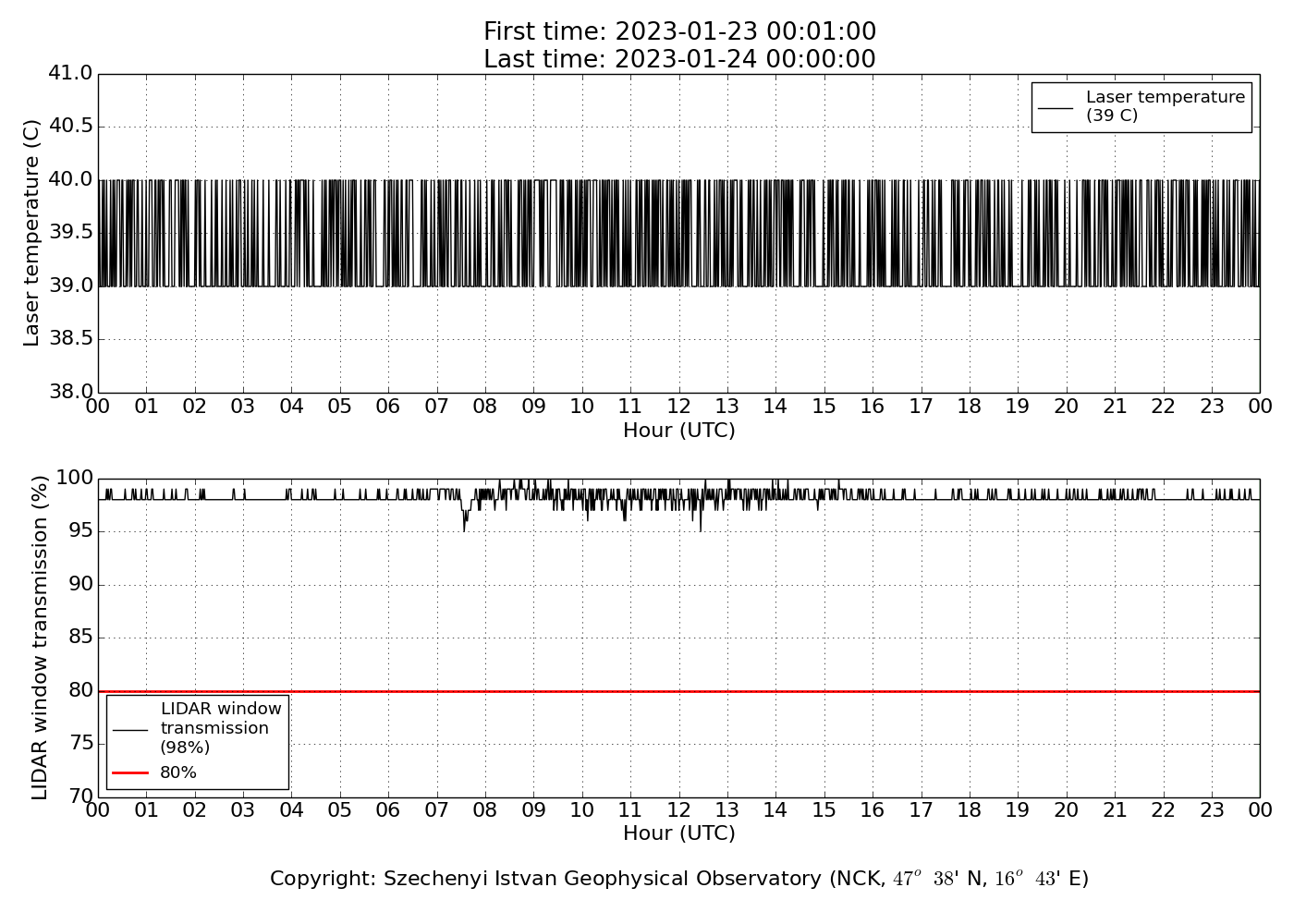
Task: Click the 12 hour tick under the upper plot
Action: pos(678,407)
